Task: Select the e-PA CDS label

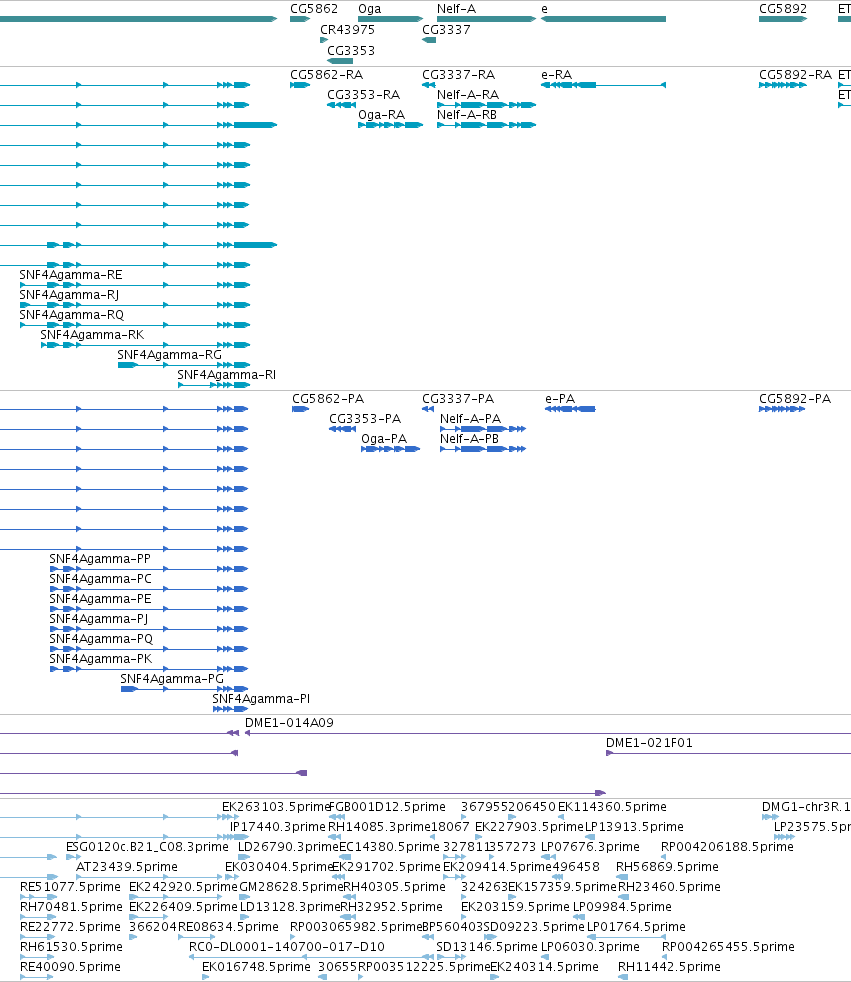Action: [x=560, y=399]
